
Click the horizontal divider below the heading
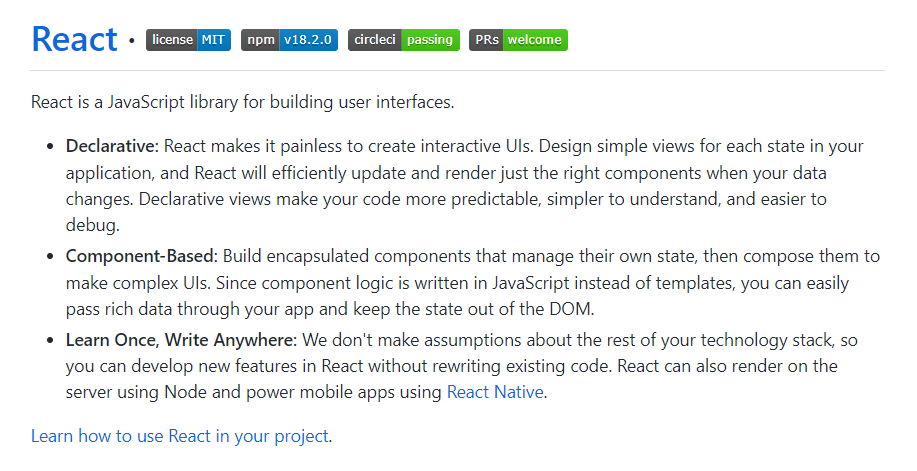tap(458, 71)
